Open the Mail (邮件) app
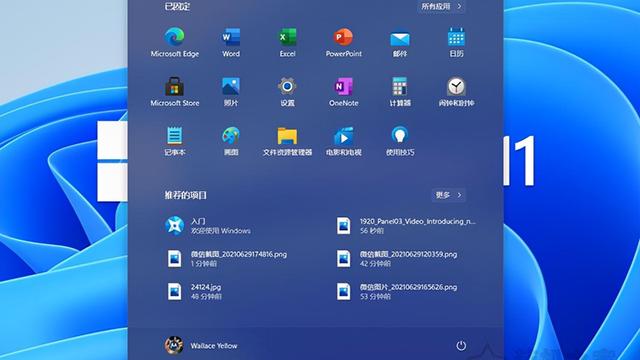 pyautogui.click(x=400, y=42)
